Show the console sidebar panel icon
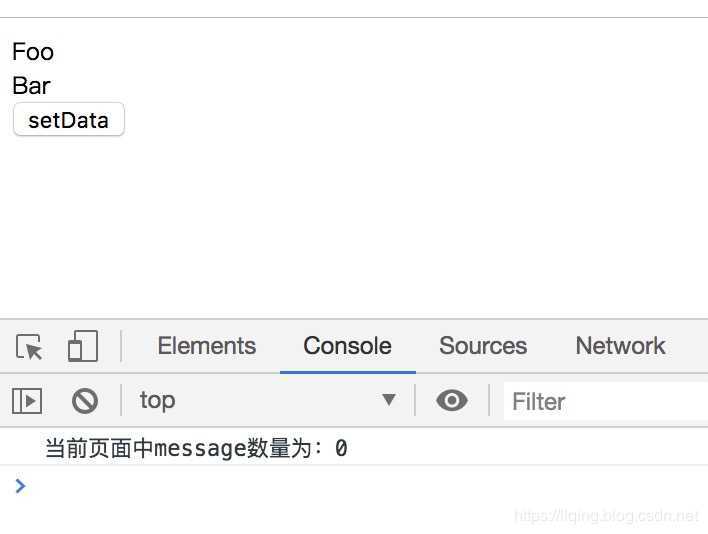The height and width of the screenshot is (534, 708). [27, 401]
